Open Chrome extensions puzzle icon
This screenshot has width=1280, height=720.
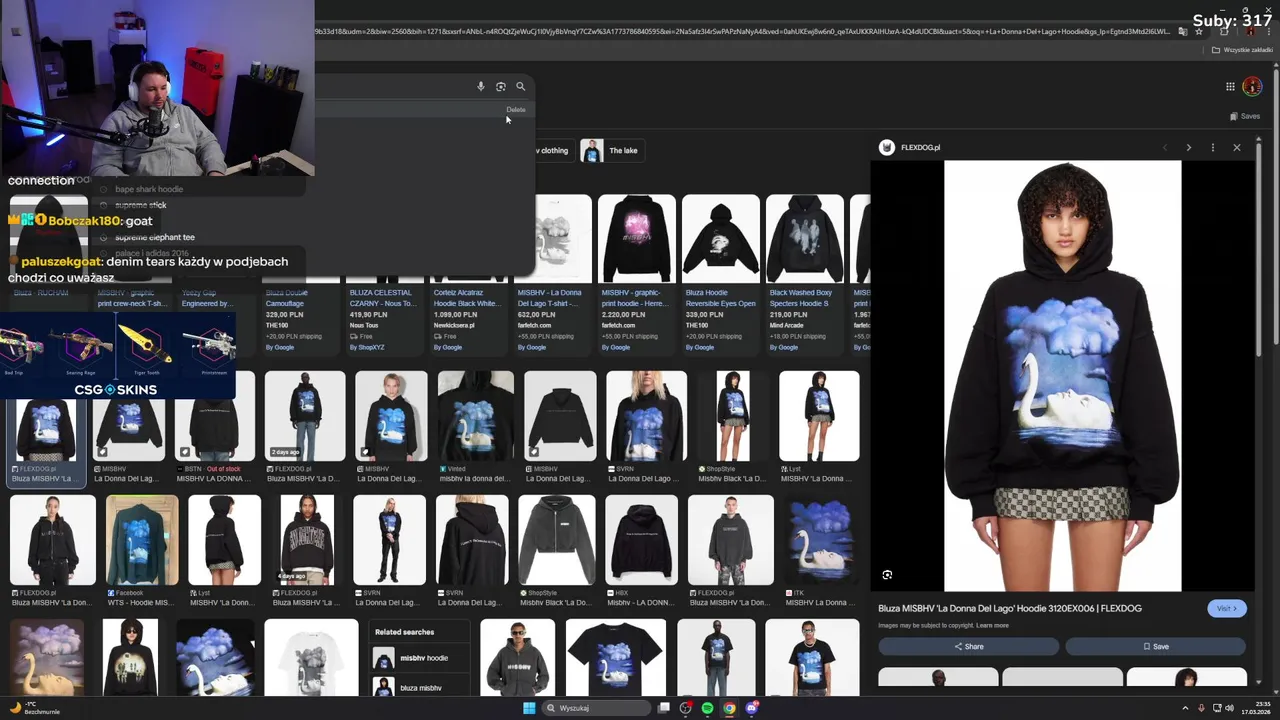(x=1224, y=31)
